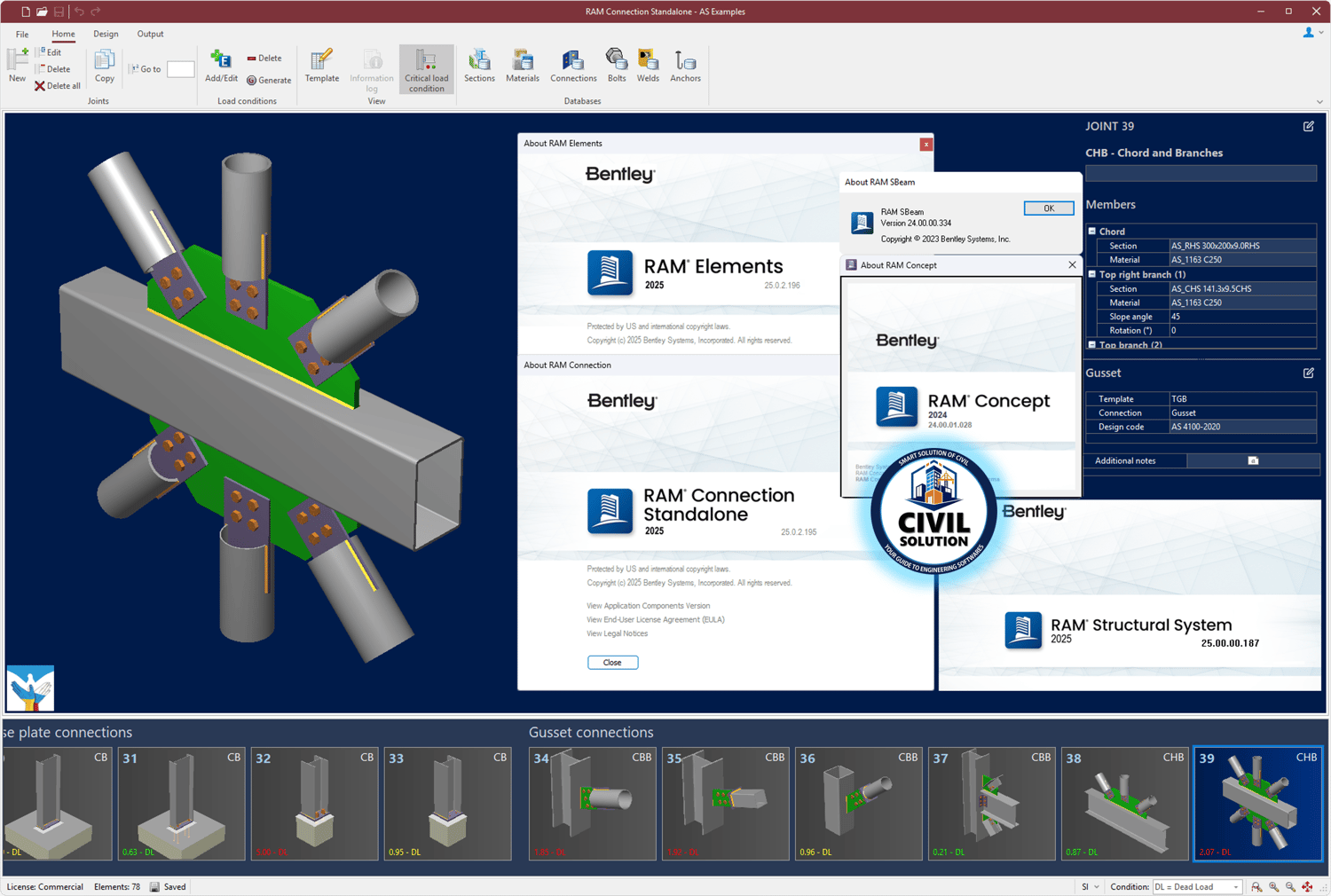Collapse the Top right branch (1) group

[x=1092, y=274]
